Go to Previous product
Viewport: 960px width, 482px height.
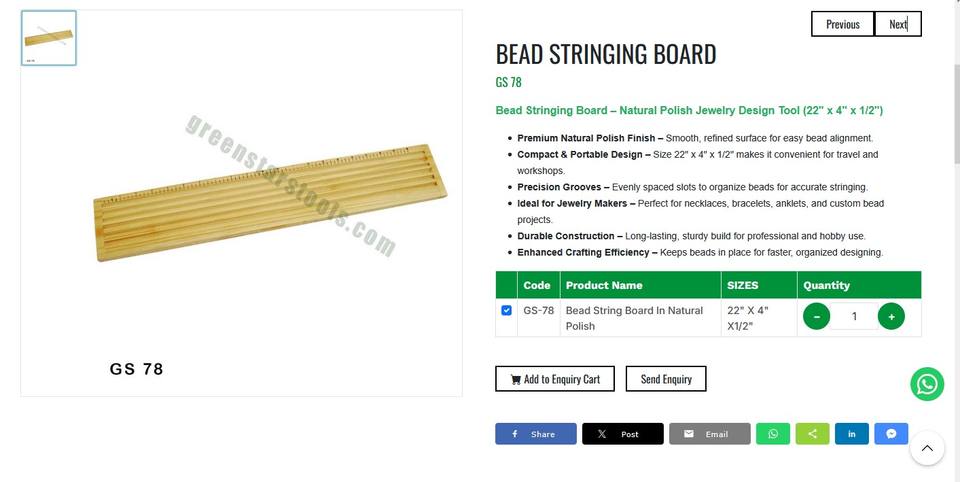click(x=842, y=24)
